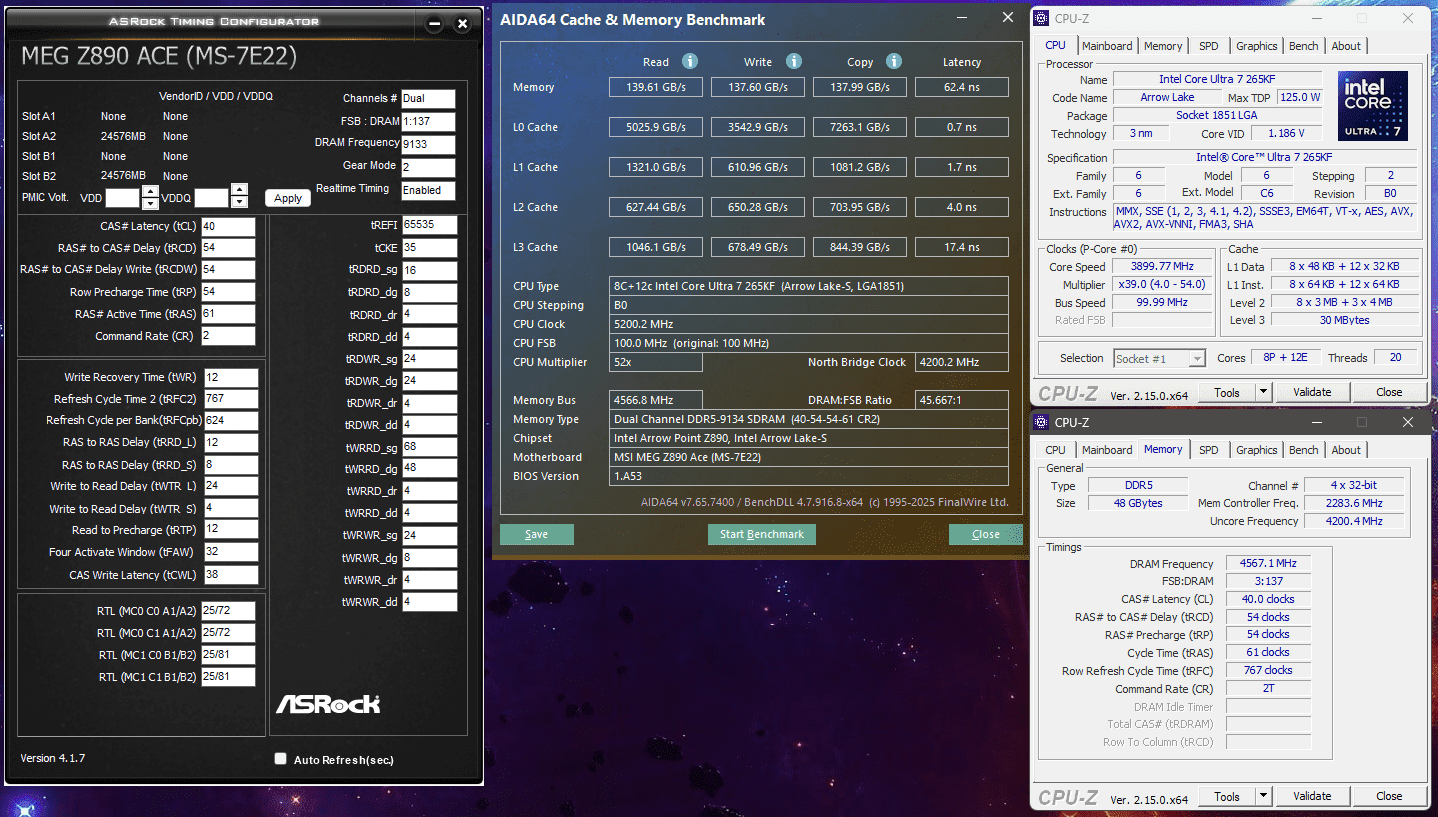Screen dimensions: 1438x817
Task: Click Tools button in lower CPU-Z window
Action: click(1227, 796)
